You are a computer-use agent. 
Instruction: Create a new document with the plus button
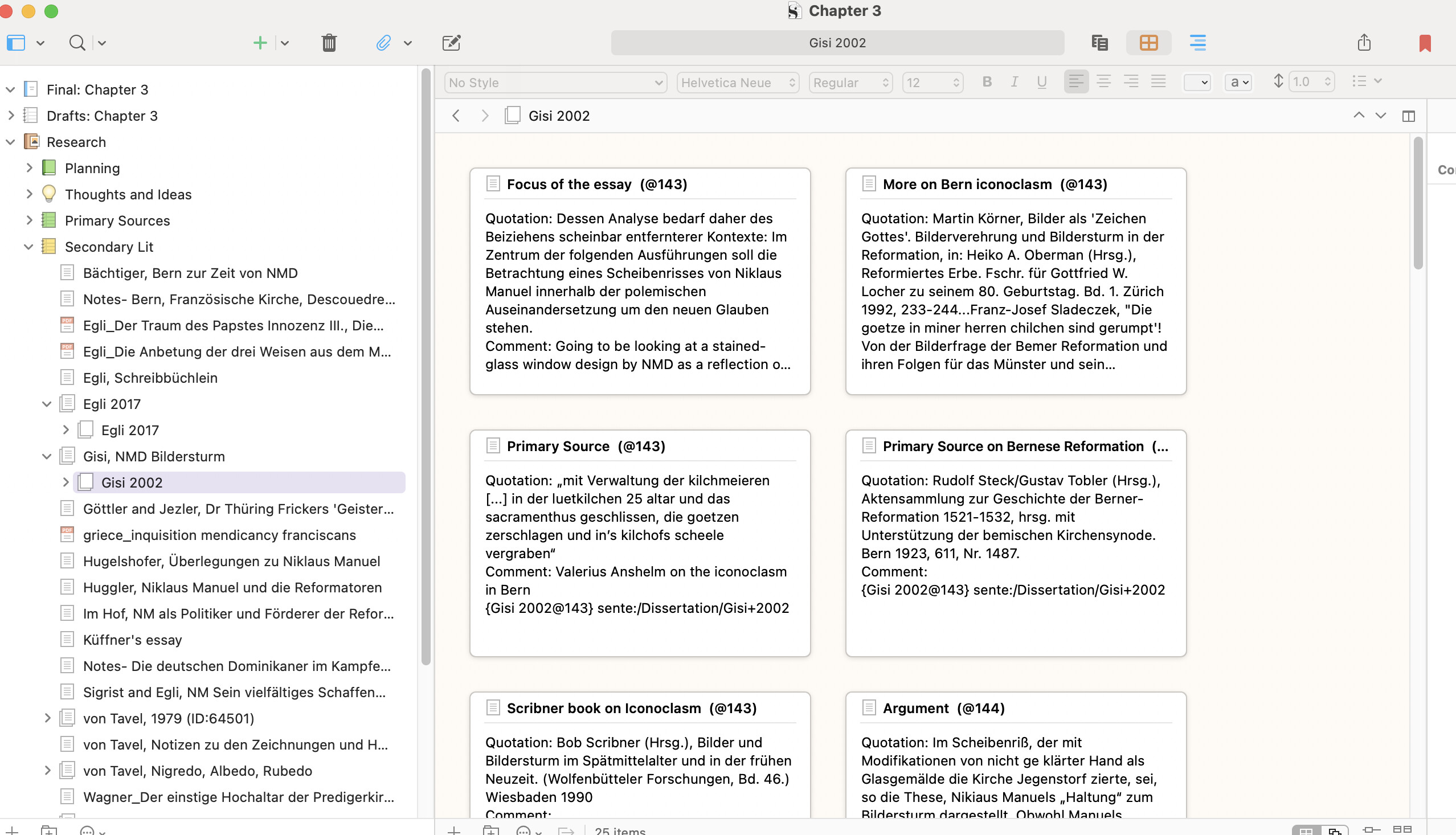tap(260, 43)
